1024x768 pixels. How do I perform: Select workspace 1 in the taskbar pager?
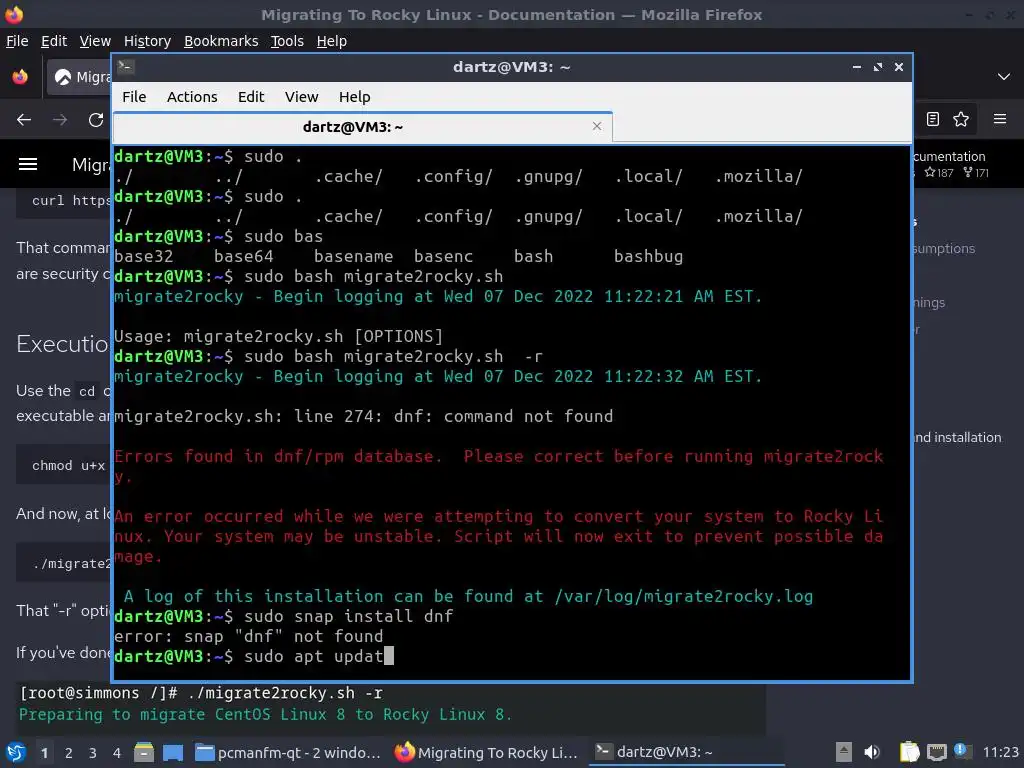(44, 753)
